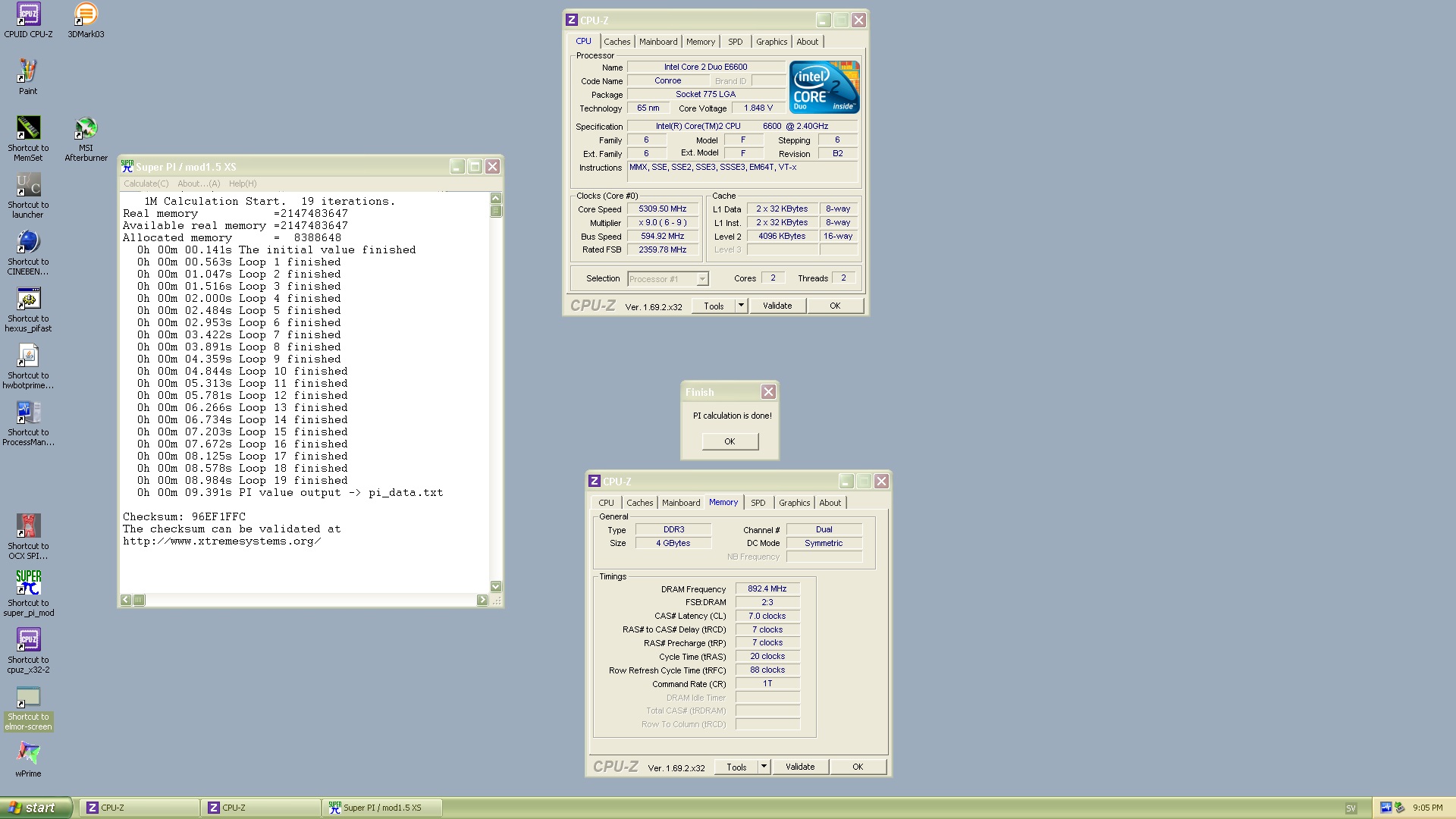Viewport: 1456px width, 819px height.
Task: Open the Paint desktop icon
Action: pos(28,77)
